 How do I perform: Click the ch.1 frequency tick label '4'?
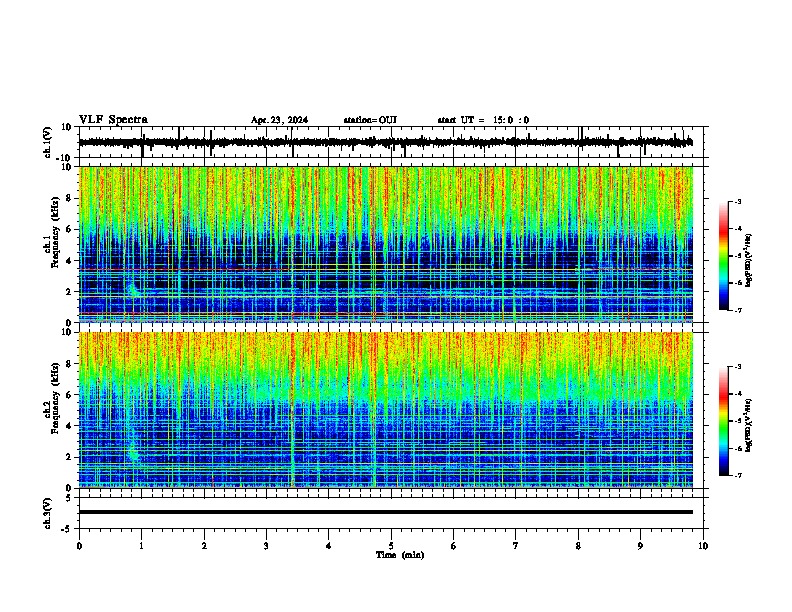69,261
